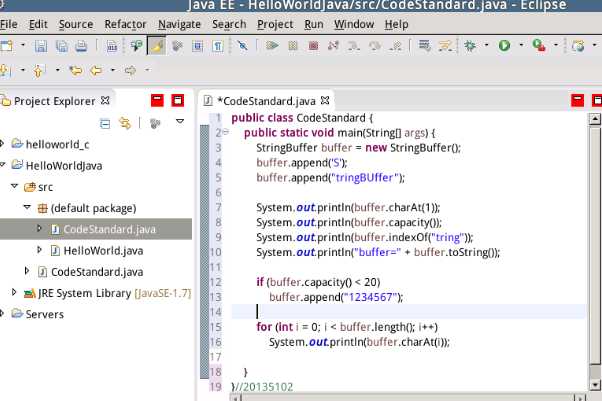The width and height of the screenshot is (602, 401).
Task: Open the Run configurations dropdown arrow
Action: point(521,45)
